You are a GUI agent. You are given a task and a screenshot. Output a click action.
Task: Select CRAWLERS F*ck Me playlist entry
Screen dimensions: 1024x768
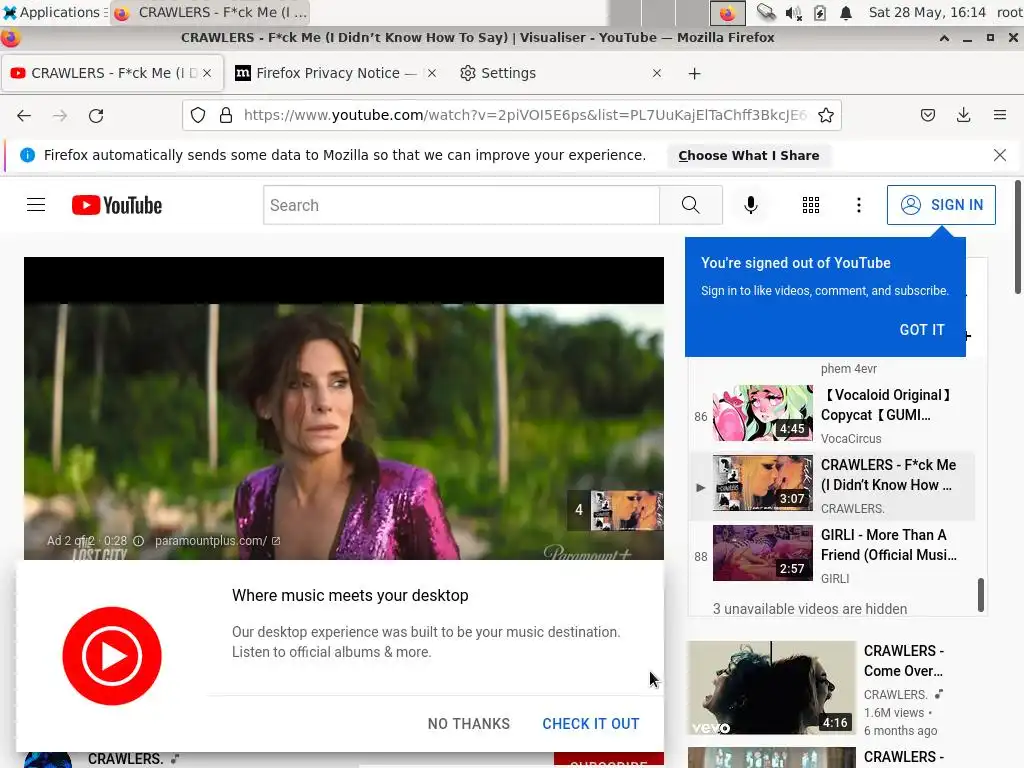click(x=831, y=485)
